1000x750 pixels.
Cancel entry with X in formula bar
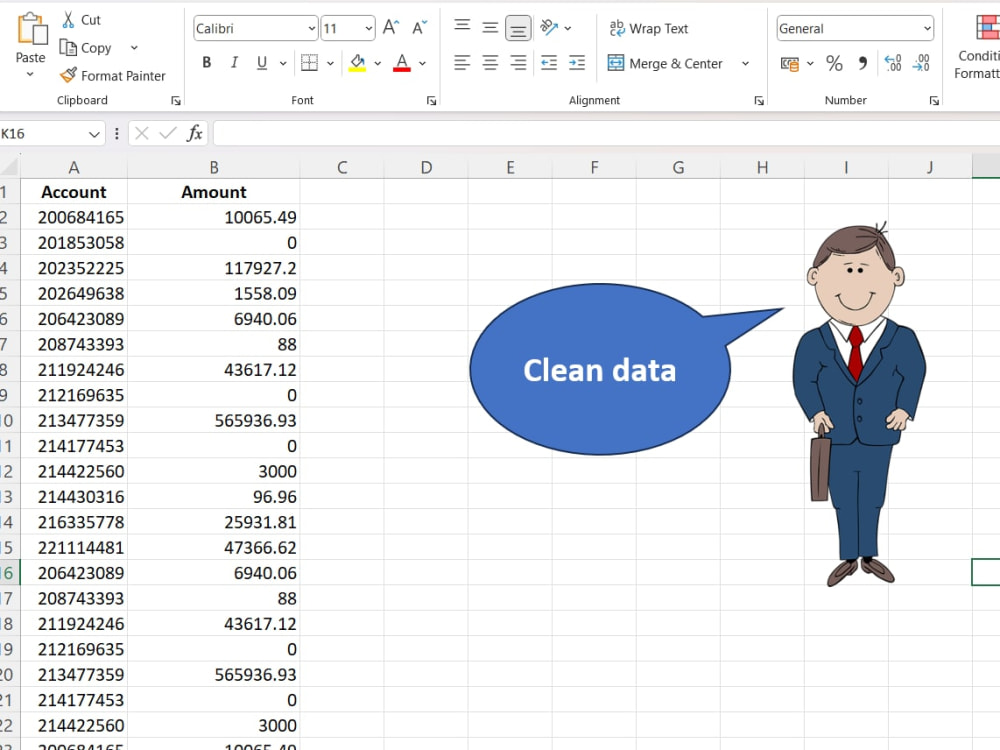142,133
